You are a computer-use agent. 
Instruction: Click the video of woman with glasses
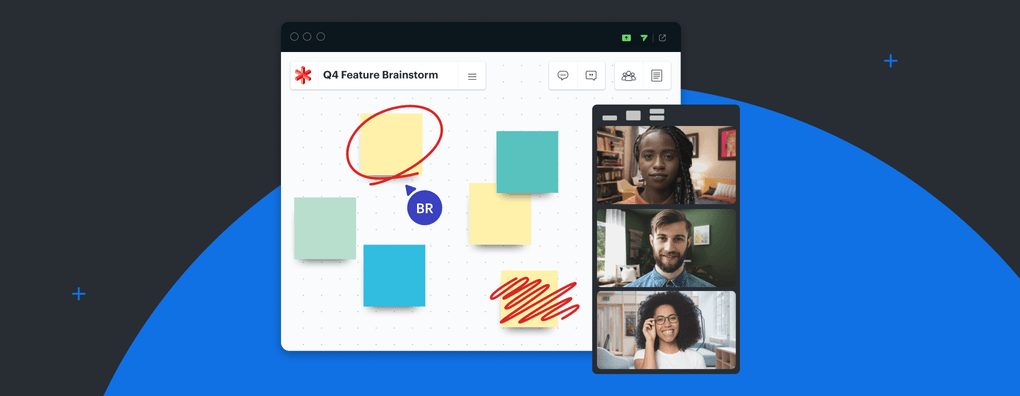tap(667, 330)
